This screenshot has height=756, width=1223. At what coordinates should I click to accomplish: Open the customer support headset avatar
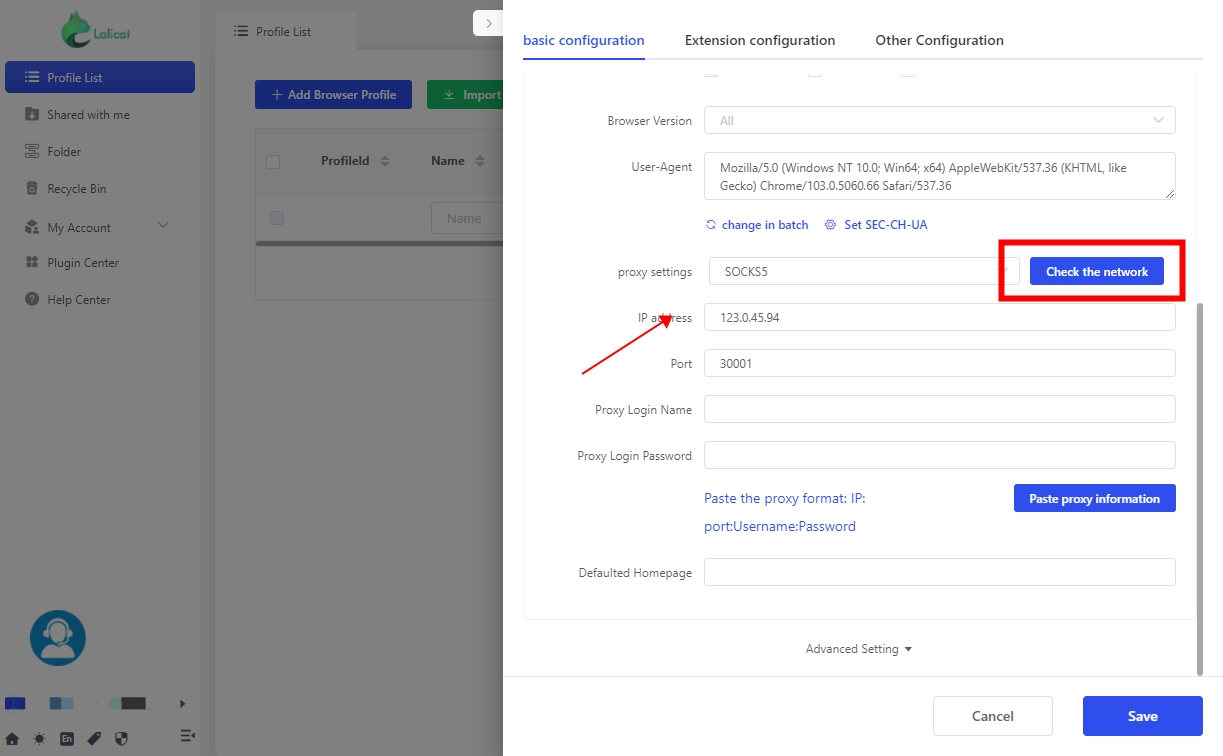pyautogui.click(x=58, y=638)
